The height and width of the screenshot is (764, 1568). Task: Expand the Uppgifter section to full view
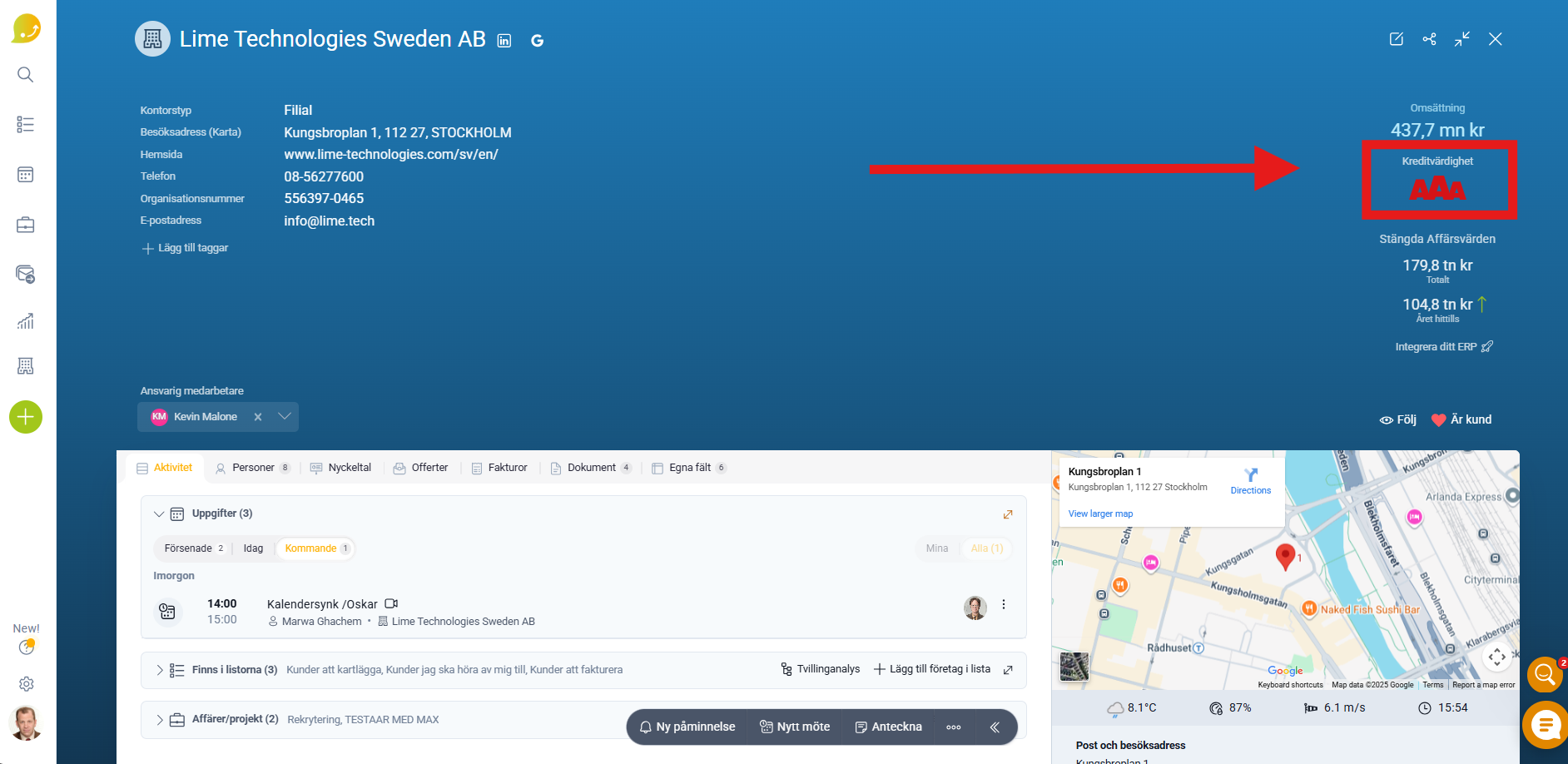(x=1008, y=514)
